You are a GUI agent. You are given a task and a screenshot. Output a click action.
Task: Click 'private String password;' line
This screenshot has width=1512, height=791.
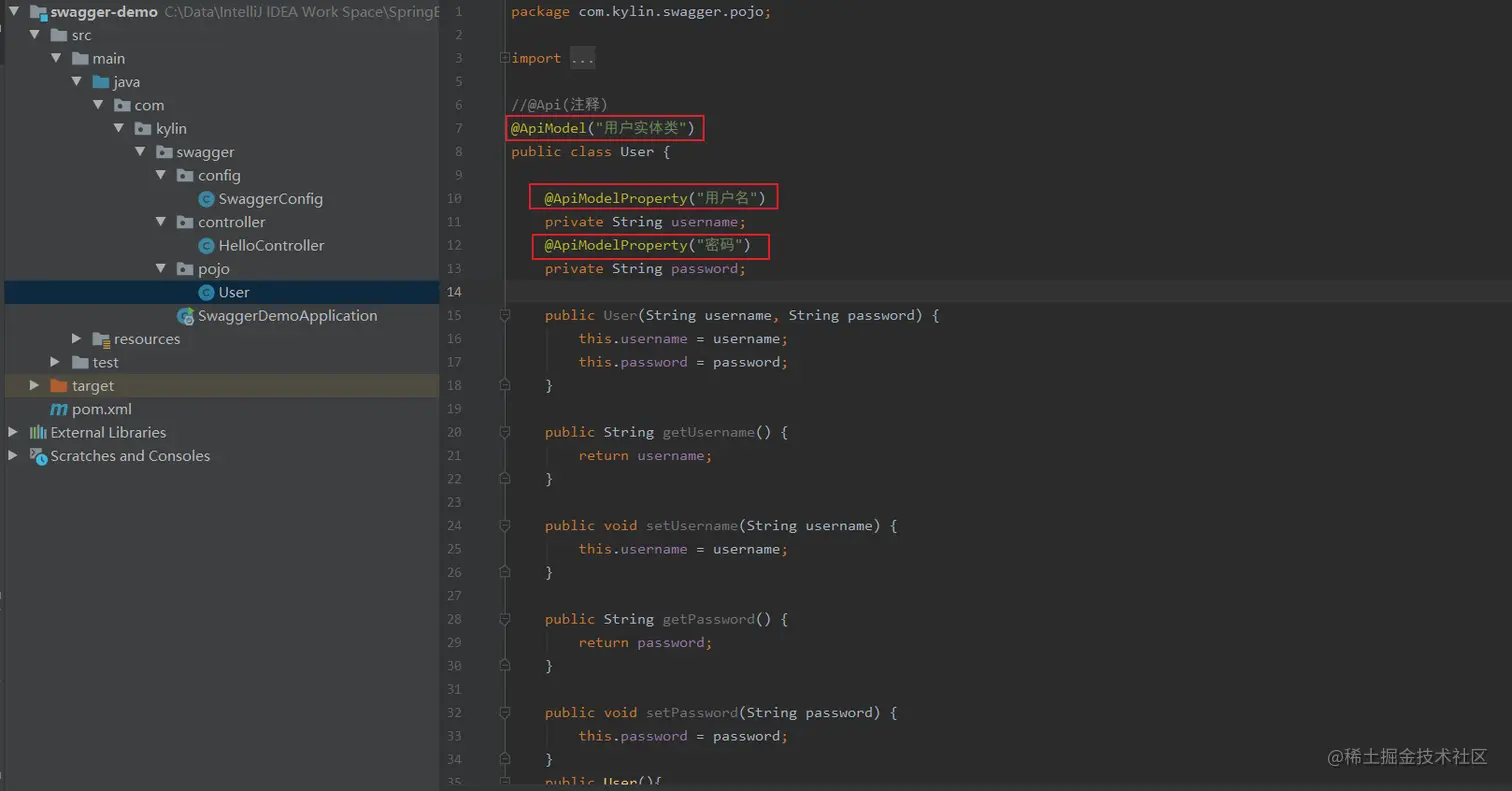(x=645, y=268)
